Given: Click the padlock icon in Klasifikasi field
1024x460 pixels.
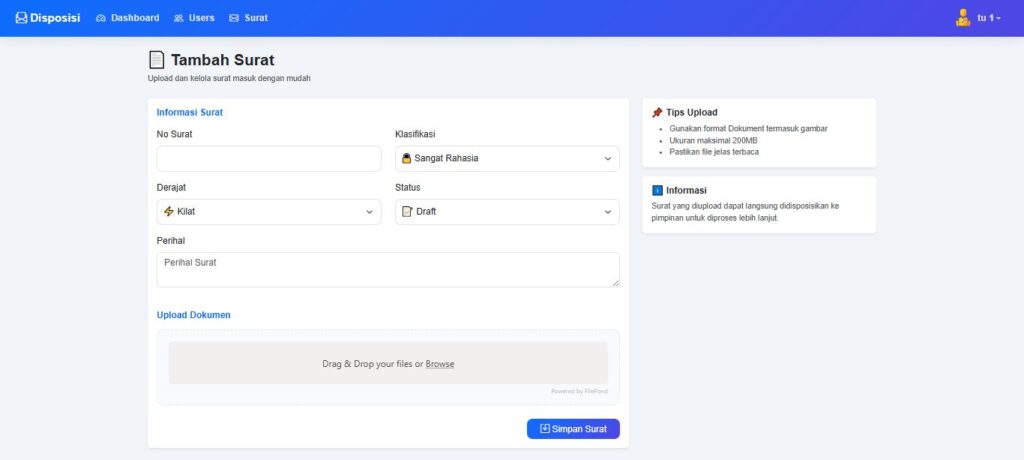Looking at the screenshot, I should tap(406, 158).
